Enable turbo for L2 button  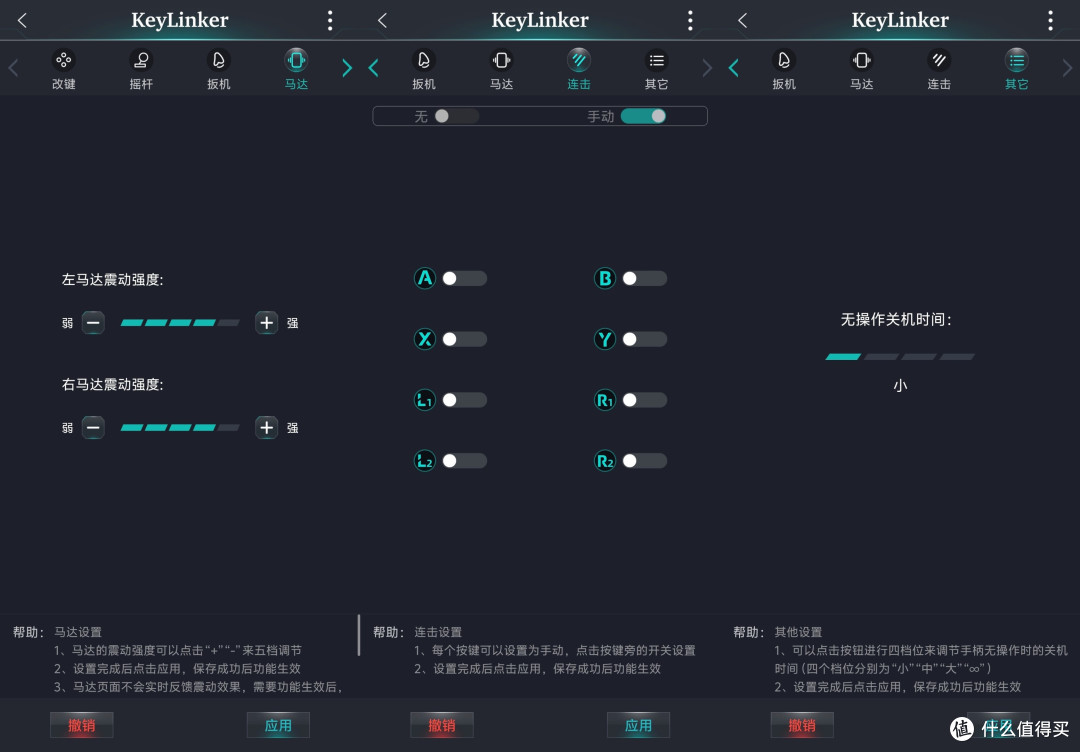(x=464, y=461)
